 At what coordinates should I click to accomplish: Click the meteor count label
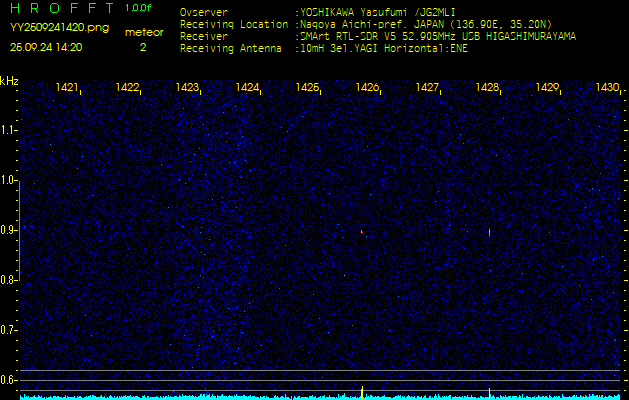tap(144, 32)
